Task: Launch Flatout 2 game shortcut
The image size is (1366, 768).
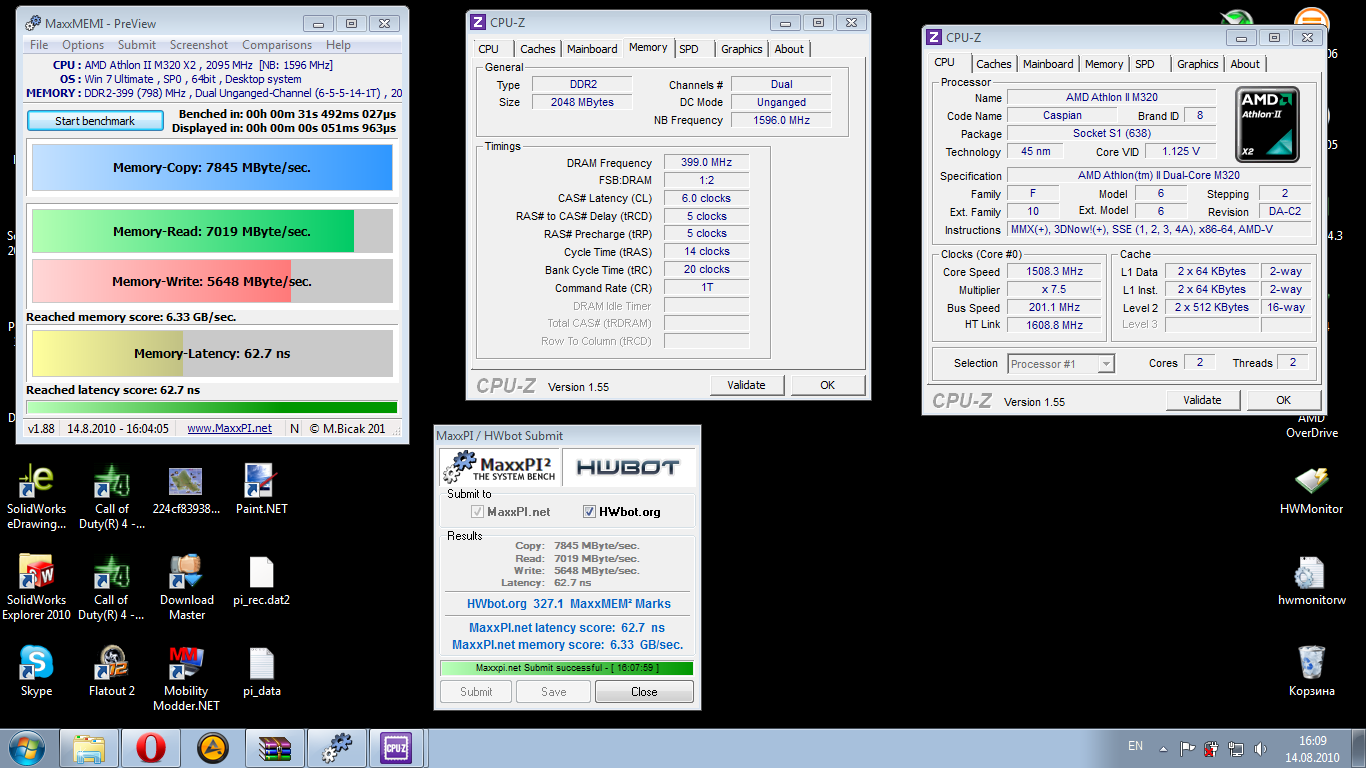Action: pyautogui.click(x=111, y=671)
